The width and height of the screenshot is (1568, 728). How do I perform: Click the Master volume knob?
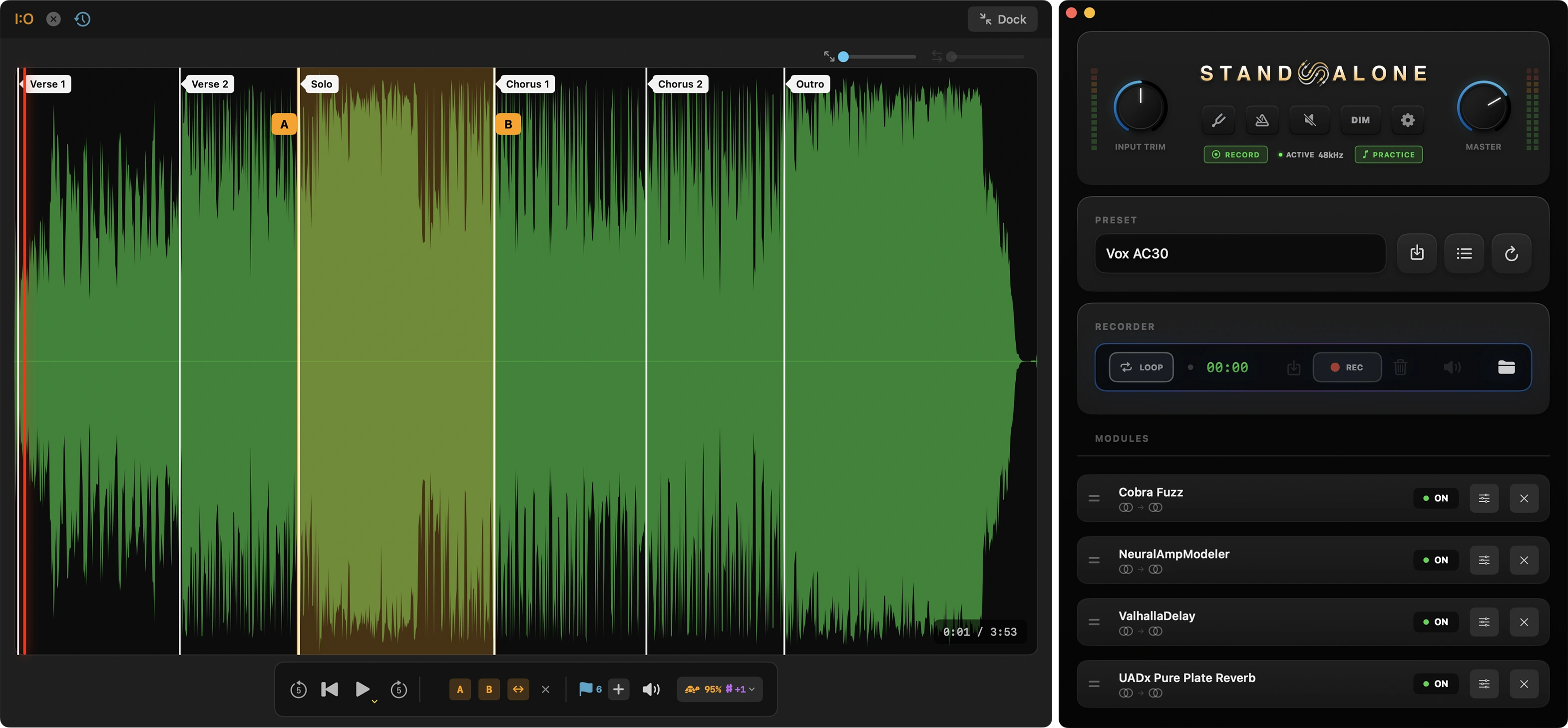click(1484, 106)
